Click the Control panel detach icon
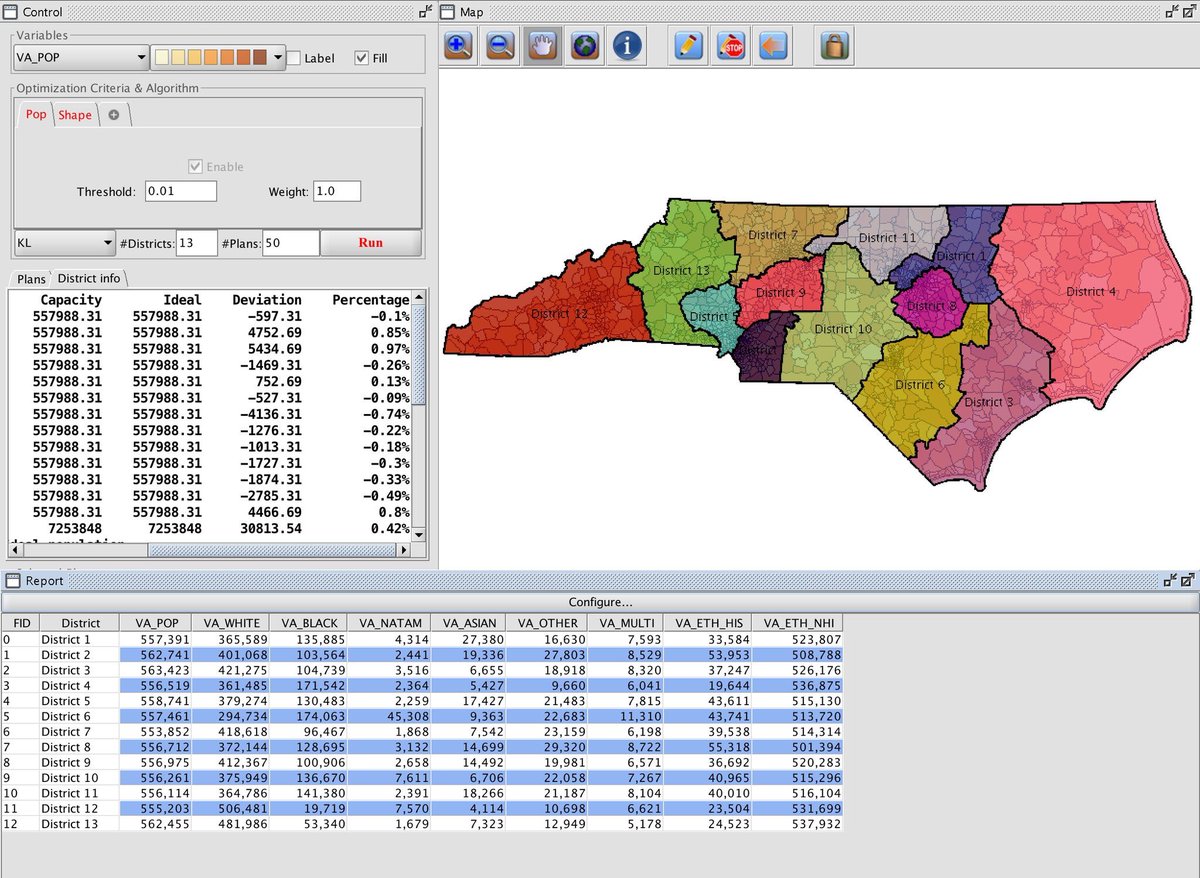The width and height of the screenshot is (1200, 878). pyautogui.click(x=425, y=12)
